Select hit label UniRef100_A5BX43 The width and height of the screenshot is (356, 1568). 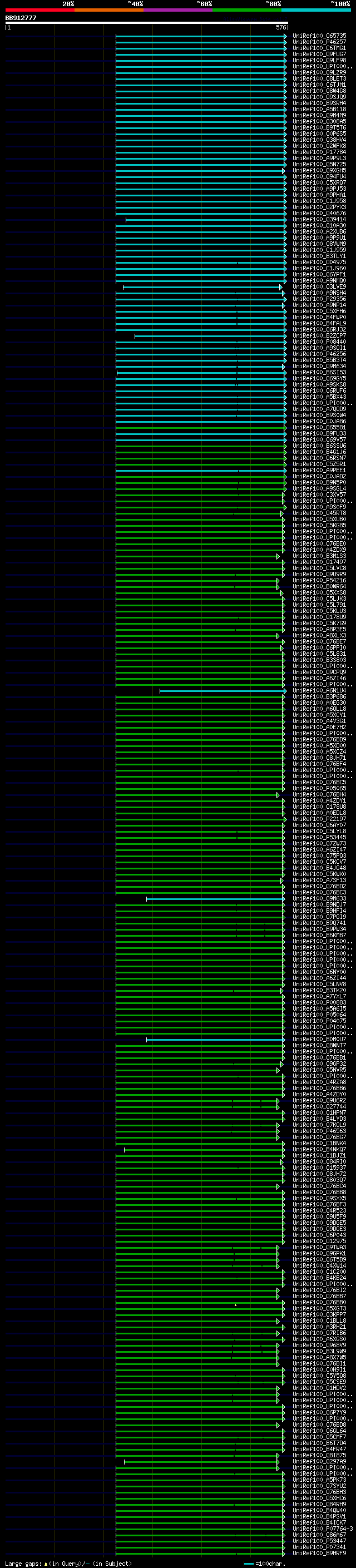(x=319, y=397)
